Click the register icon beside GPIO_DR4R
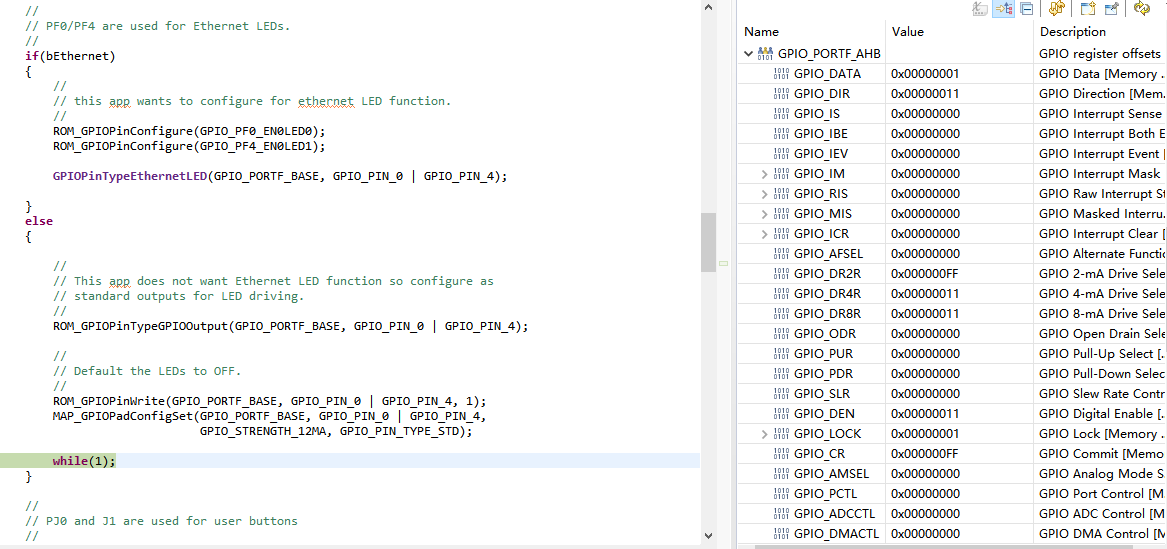The width and height of the screenshot is (1167, 549). pyautogui.click(x=781, y=294)
